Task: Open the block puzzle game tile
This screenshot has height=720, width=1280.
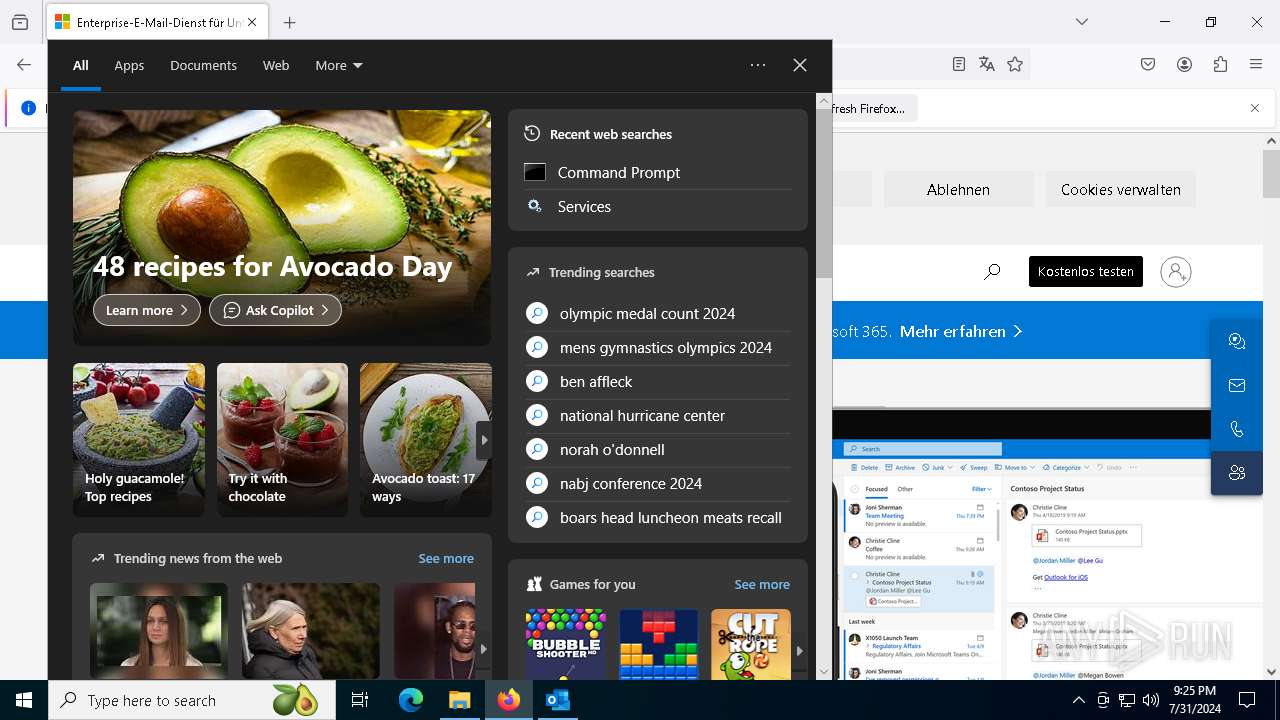Action: (658, 645)
